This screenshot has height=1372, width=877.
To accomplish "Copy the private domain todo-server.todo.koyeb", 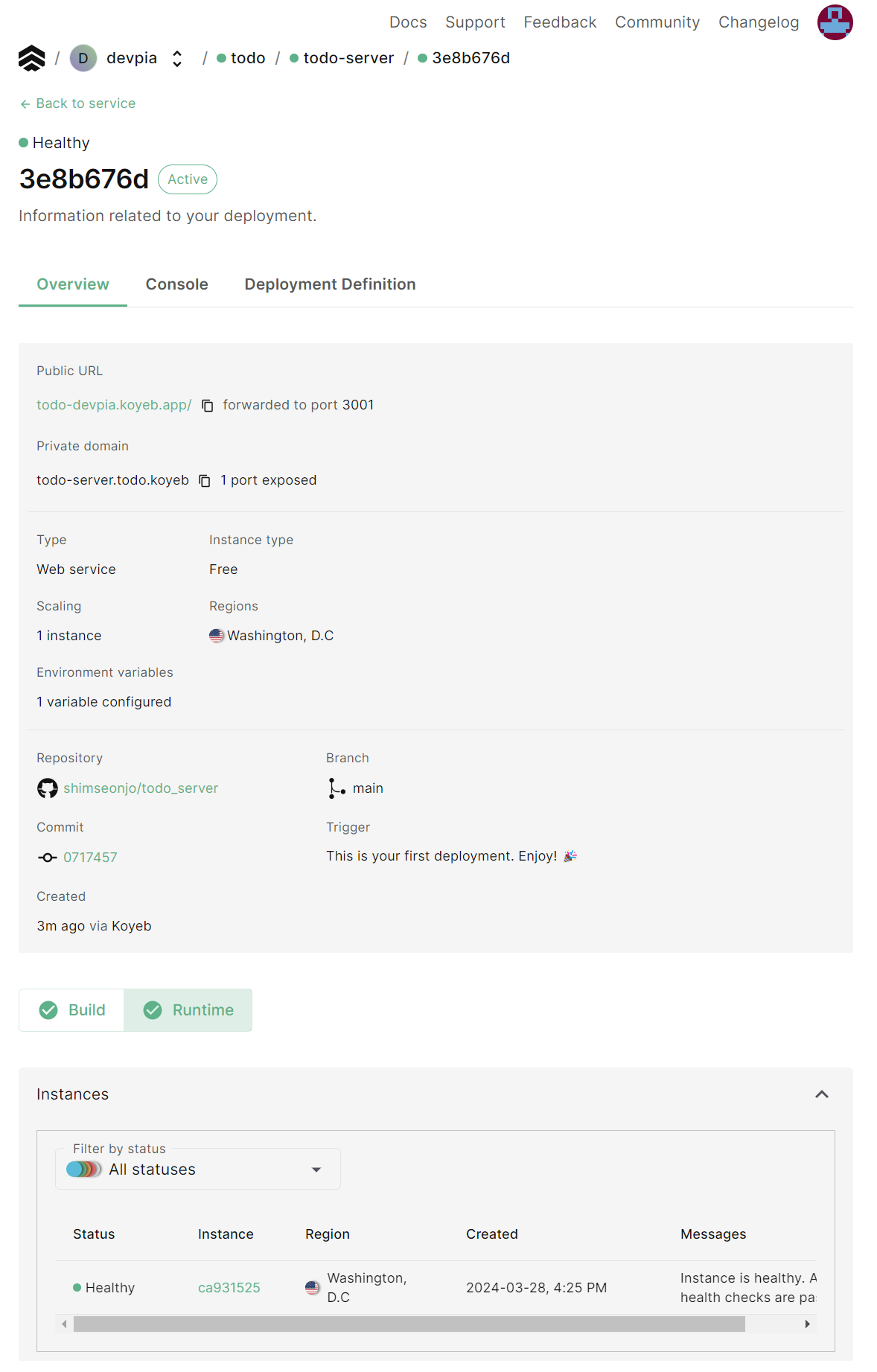I will pos(205,481).
